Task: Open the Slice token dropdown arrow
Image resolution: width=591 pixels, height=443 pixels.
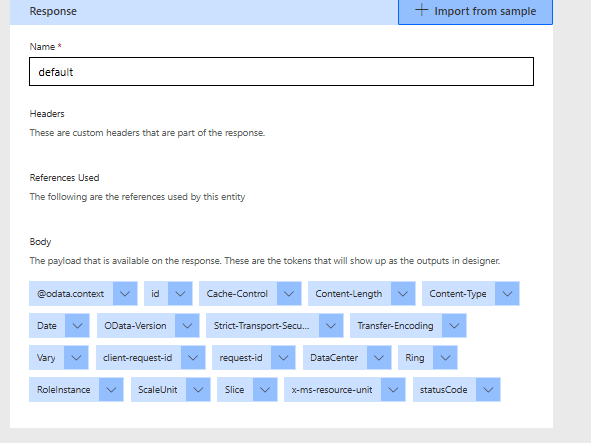Action: (265, 390)
